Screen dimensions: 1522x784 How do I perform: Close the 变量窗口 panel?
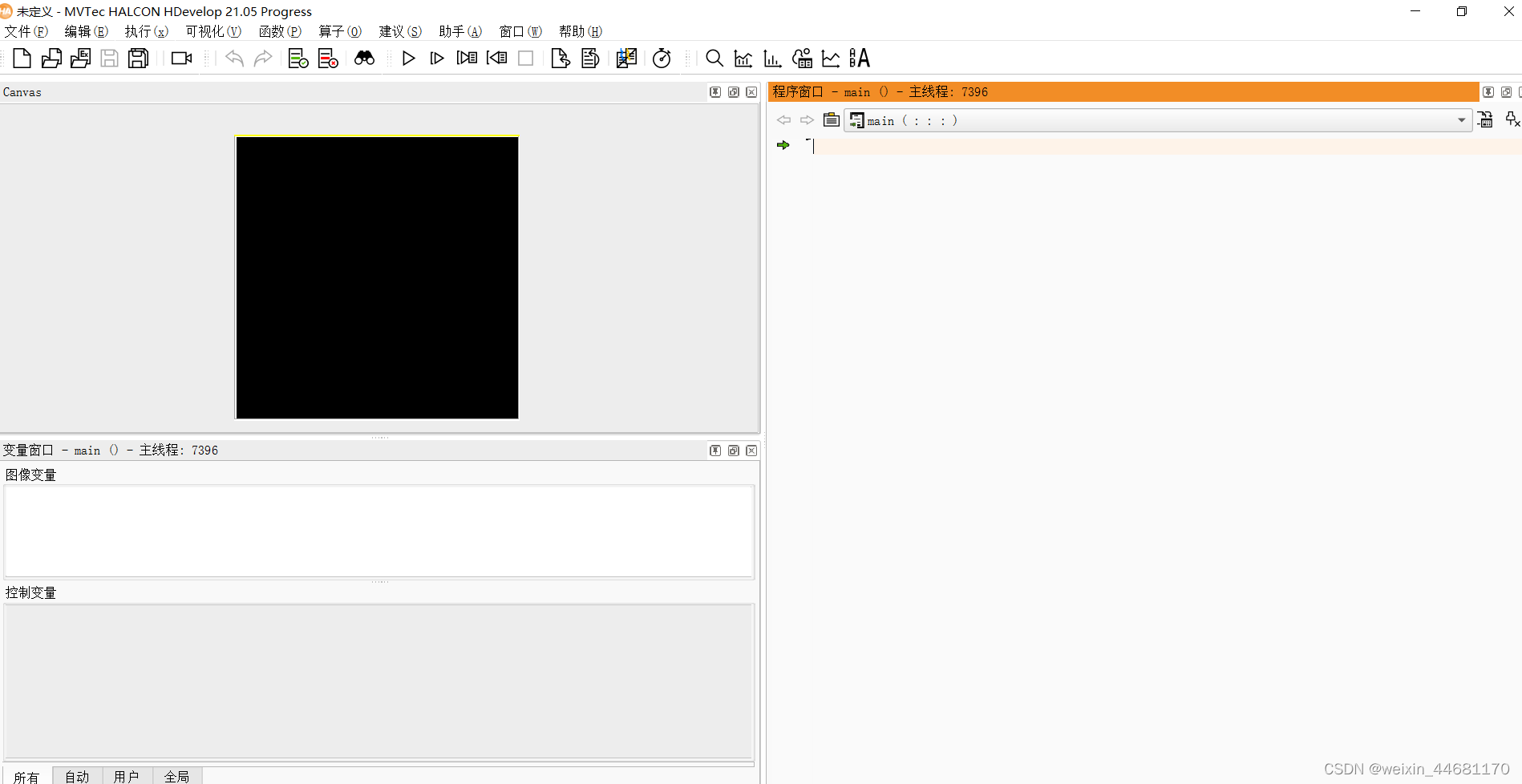[751, 451]
